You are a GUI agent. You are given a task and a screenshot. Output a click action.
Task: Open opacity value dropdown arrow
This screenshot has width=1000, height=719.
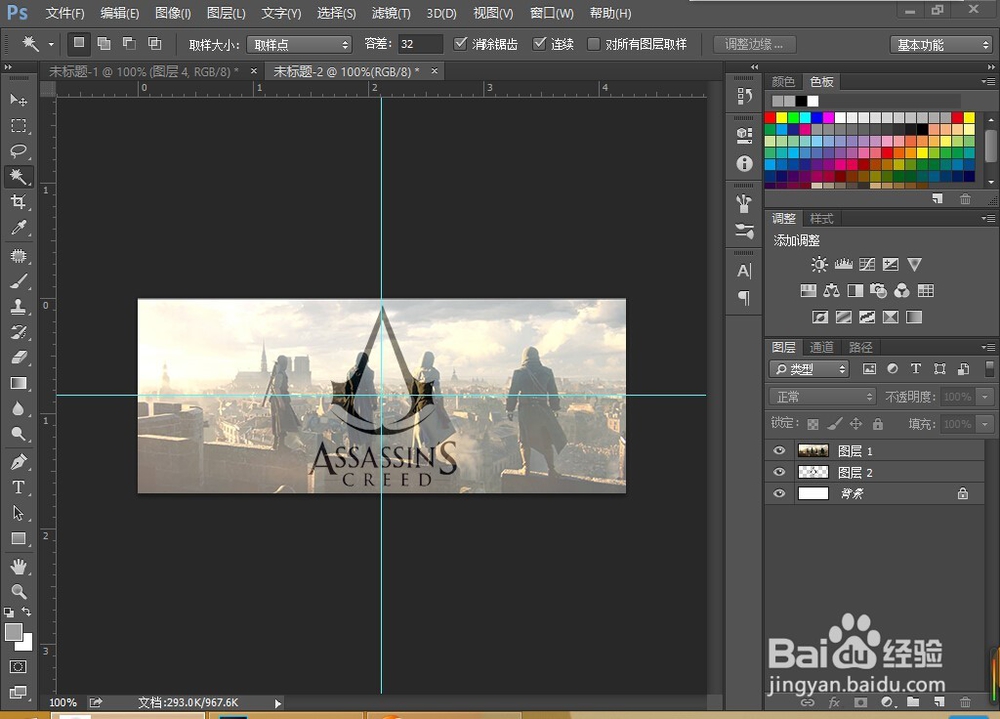pos(985,397)
